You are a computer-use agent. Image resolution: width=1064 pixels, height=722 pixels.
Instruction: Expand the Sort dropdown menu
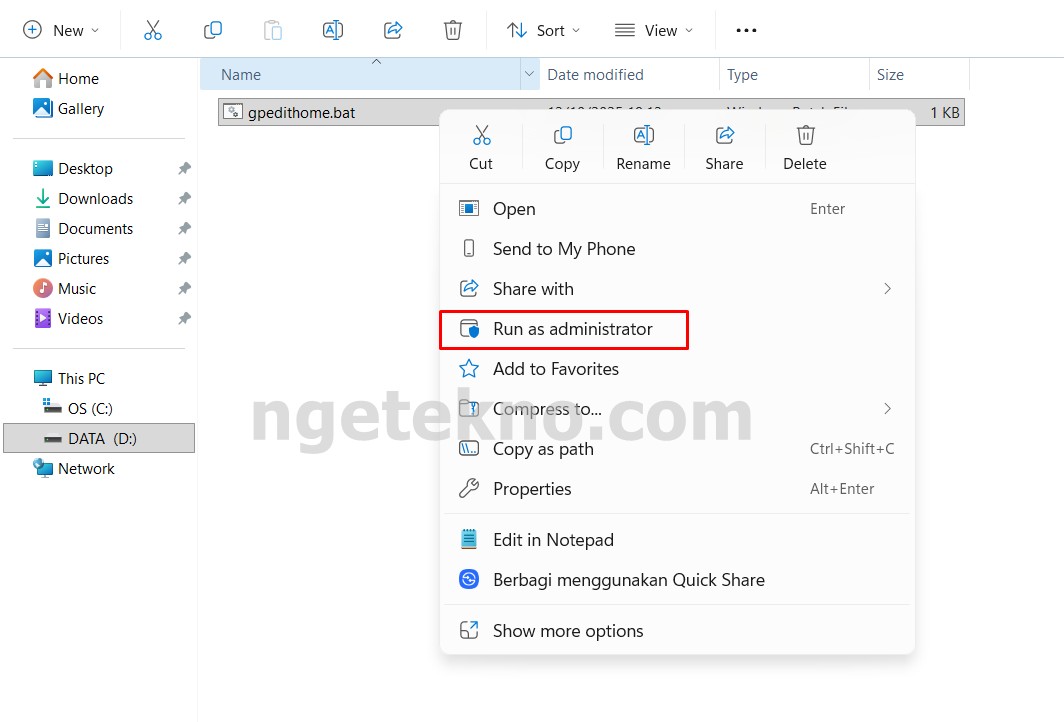click(x=543, y=30)
